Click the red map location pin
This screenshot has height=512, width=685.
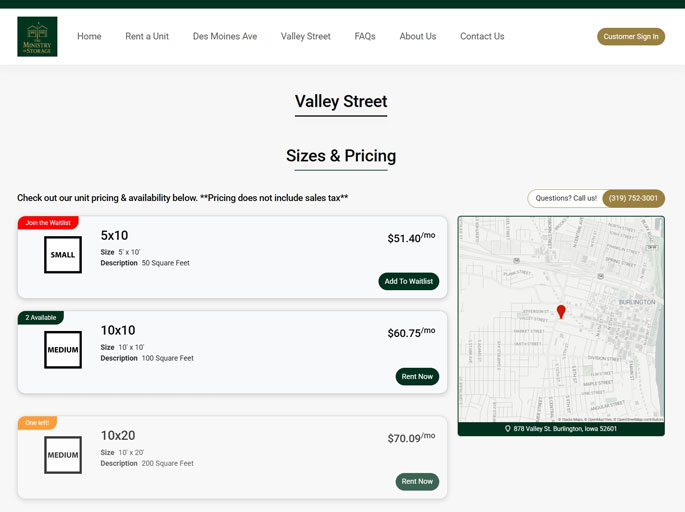[x=561, y=312]
